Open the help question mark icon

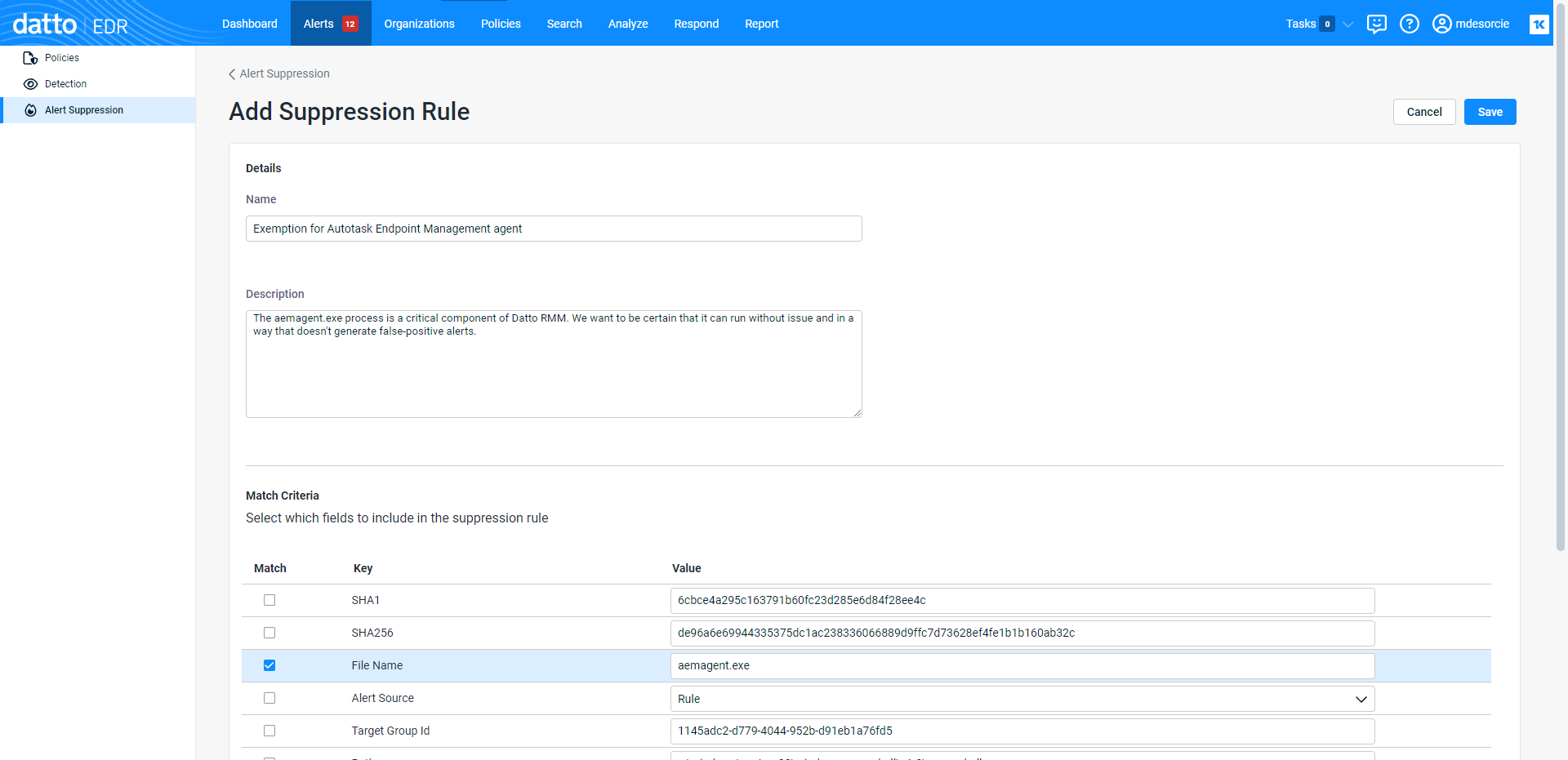[x=1410, y=24]
